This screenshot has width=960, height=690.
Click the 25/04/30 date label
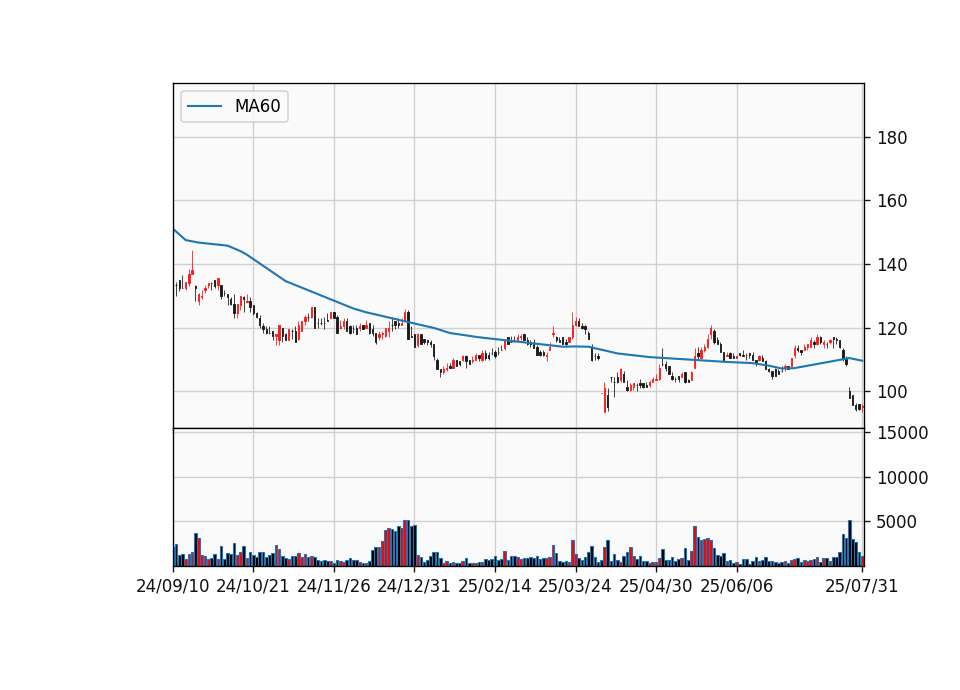coord(656,587)
